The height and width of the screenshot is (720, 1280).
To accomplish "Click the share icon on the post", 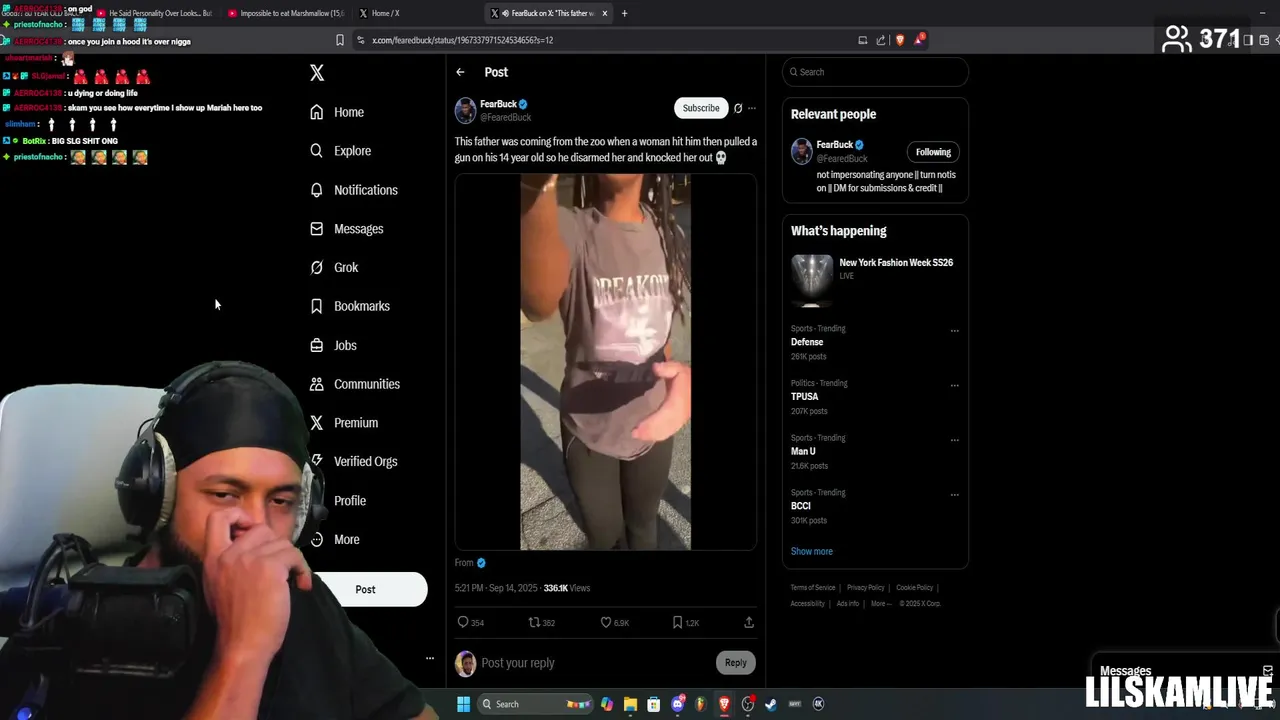I will coord(749,622).
